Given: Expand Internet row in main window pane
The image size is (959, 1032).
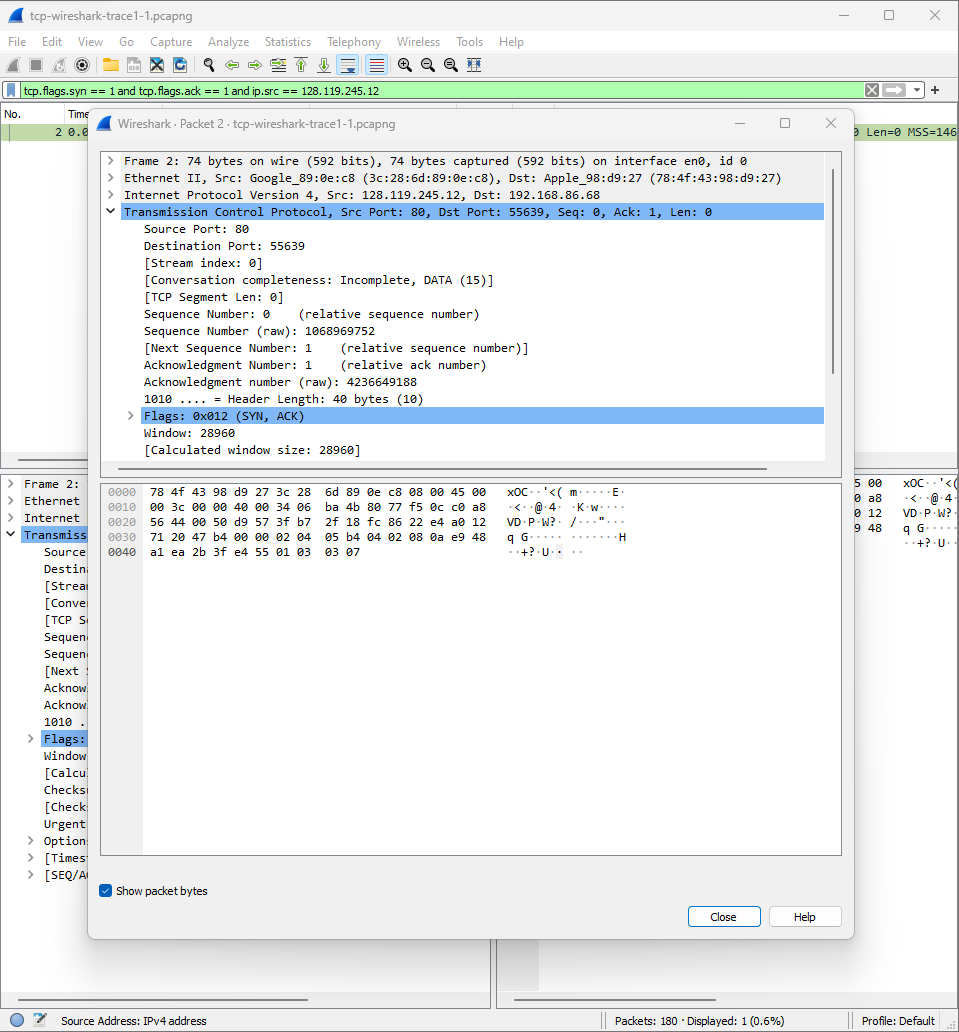Looking at the screenshot, I should click(x=11, y=518).
